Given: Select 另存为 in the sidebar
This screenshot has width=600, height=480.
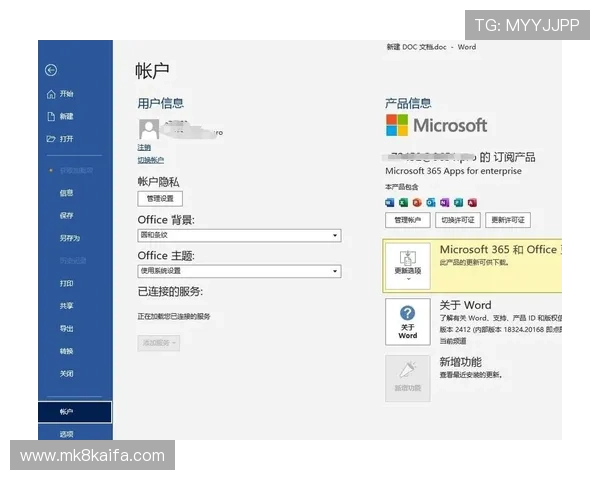Looking at the screenshot, I should pyautogui.click(x=70, y=238).
